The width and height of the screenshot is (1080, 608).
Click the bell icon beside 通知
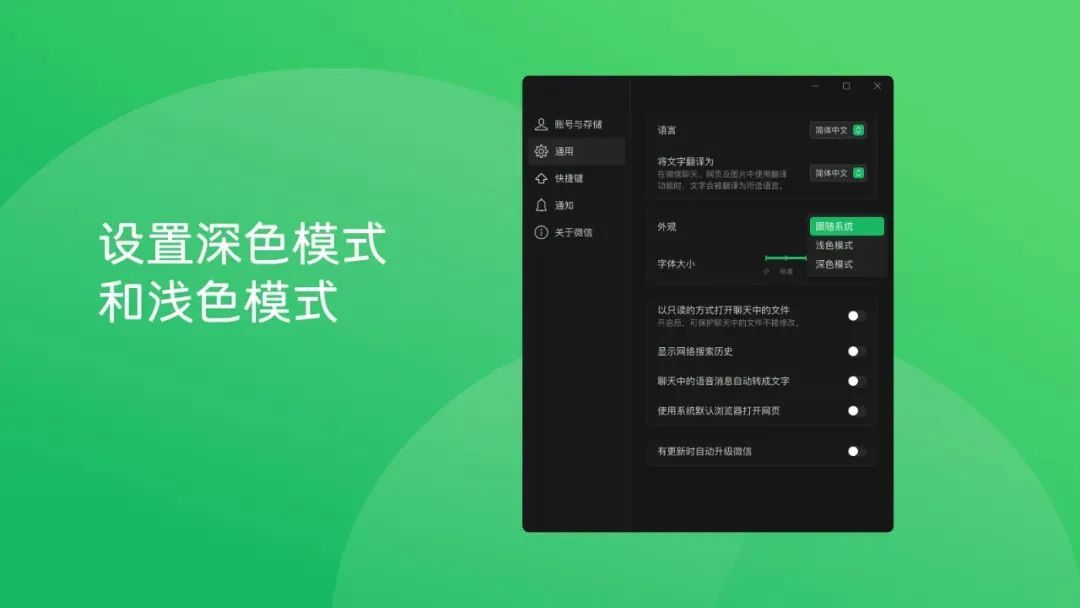coord(538,204)
